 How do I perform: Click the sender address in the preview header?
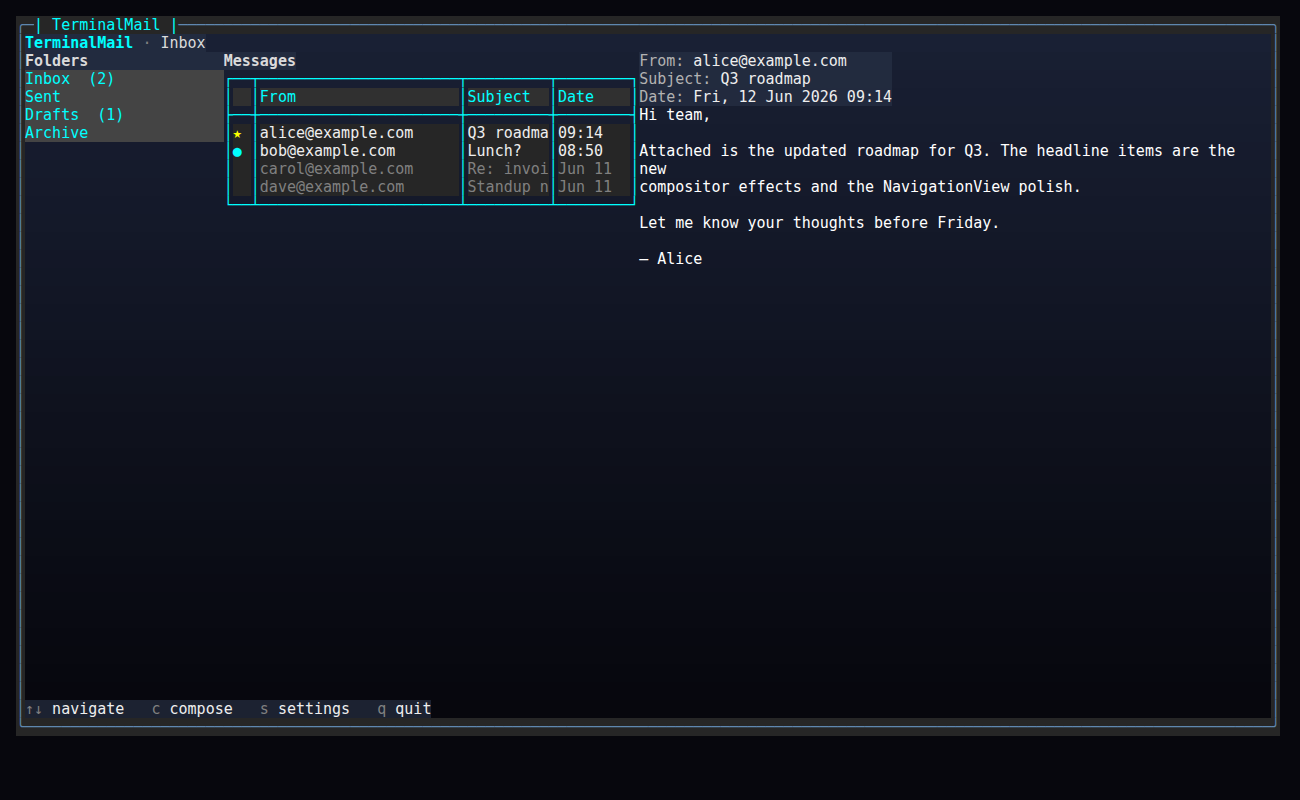[770, 61]
